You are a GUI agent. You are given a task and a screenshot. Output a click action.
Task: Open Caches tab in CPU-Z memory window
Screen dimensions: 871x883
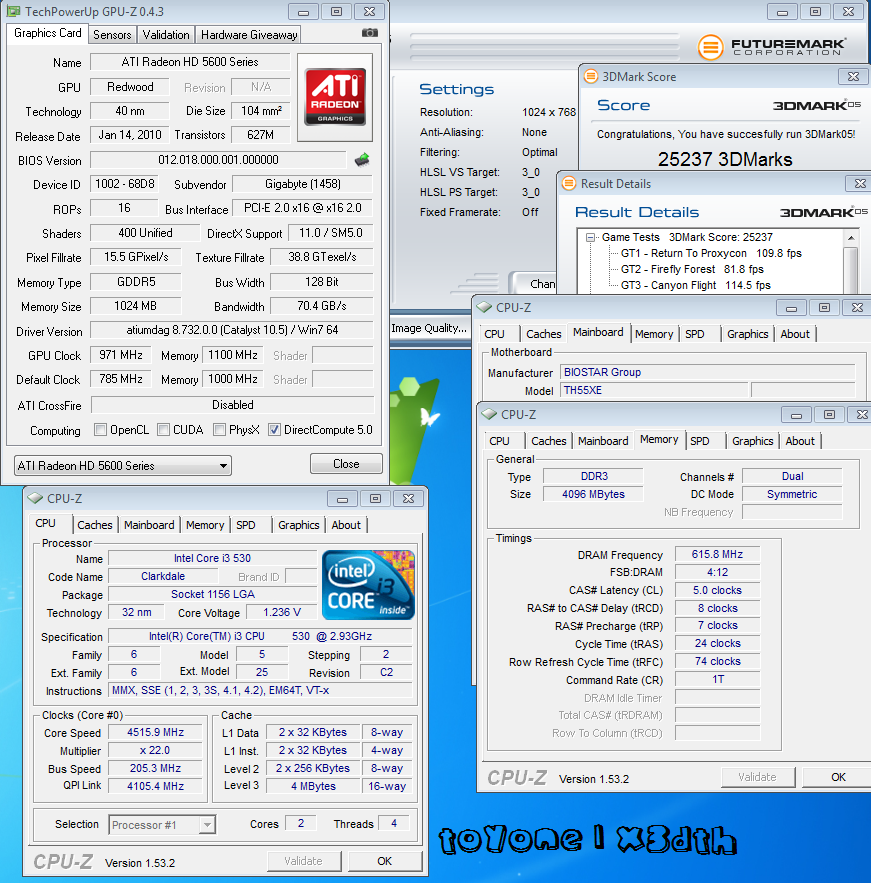548,441
